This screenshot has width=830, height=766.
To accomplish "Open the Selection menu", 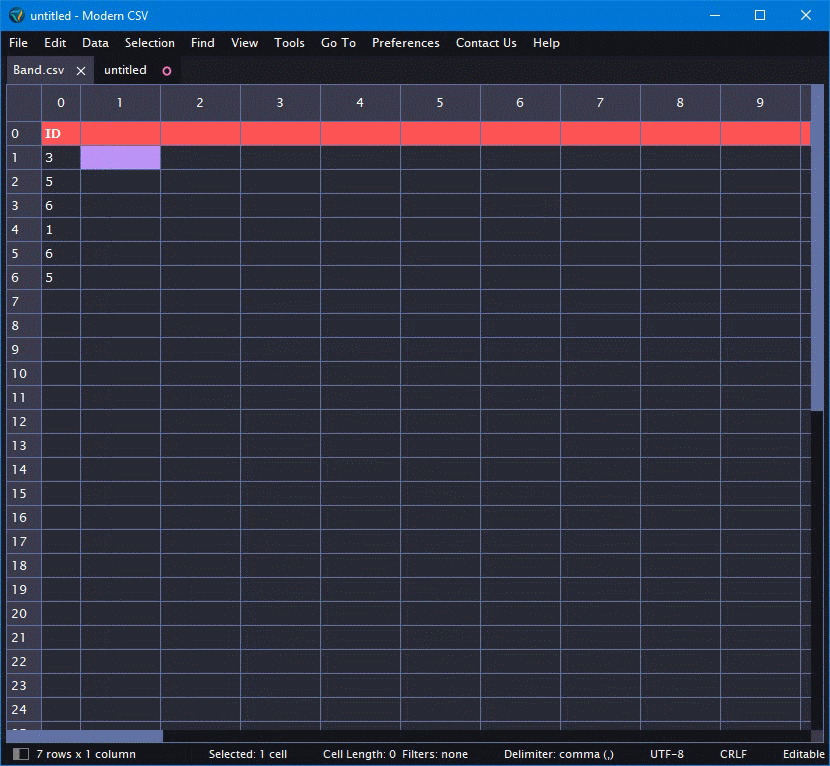I will pyautogui.click(x=149, y=43).
